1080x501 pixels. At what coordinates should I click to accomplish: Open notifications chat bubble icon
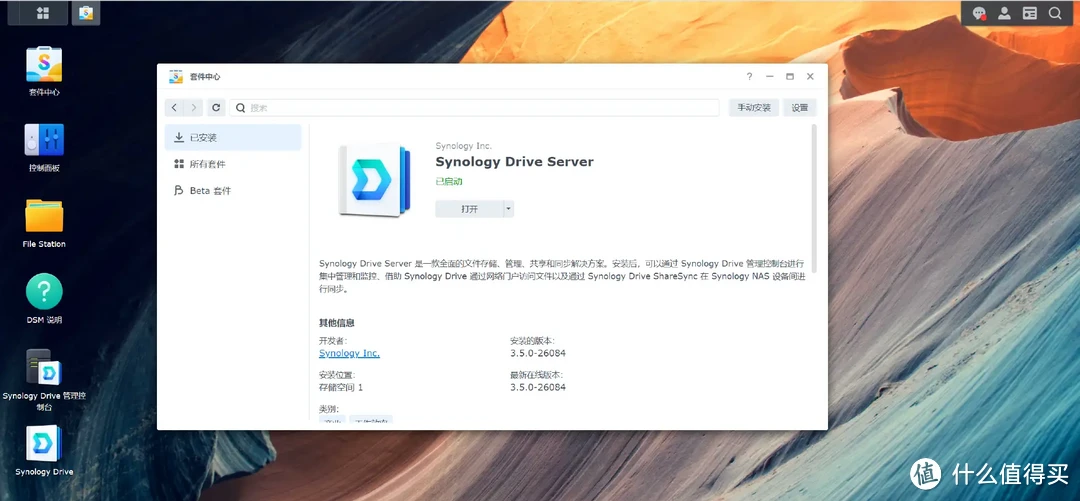979,13
